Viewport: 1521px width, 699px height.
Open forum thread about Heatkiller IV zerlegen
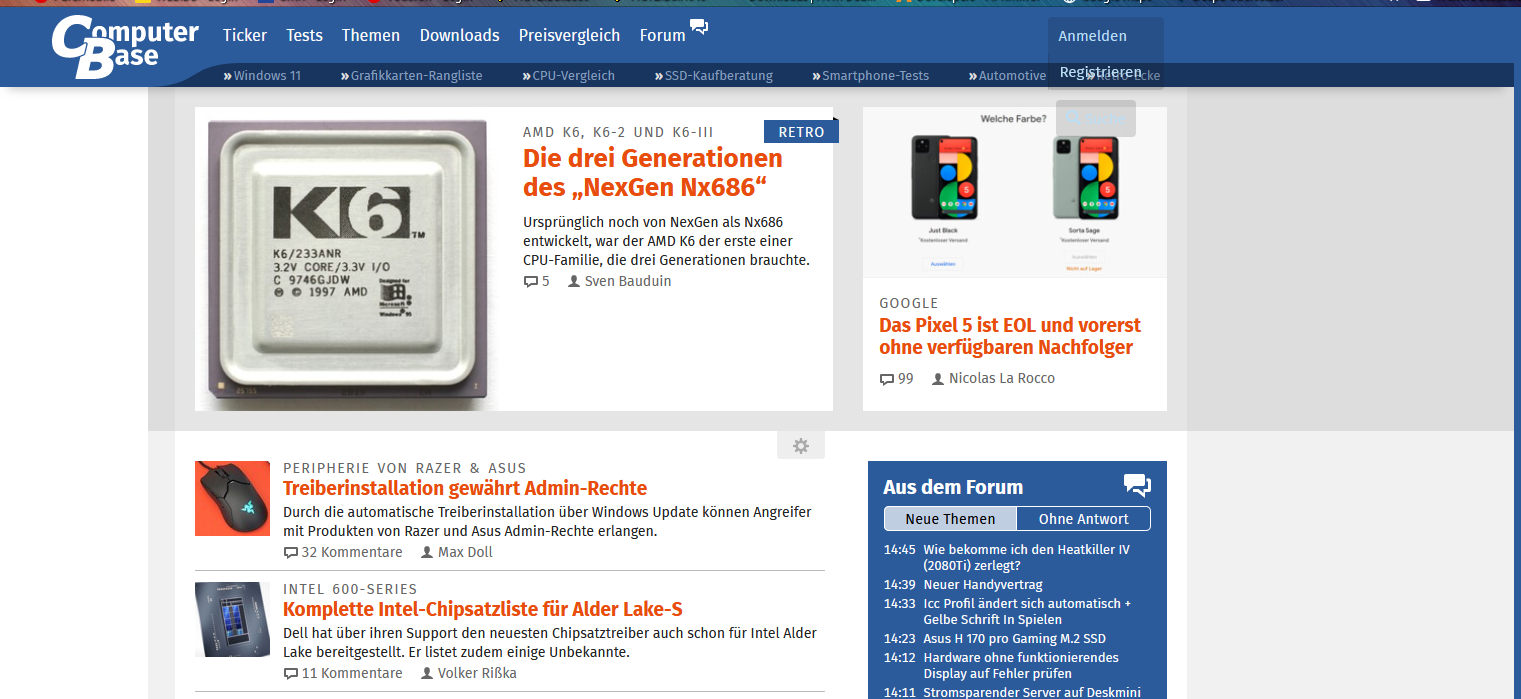pos(1027,558)
